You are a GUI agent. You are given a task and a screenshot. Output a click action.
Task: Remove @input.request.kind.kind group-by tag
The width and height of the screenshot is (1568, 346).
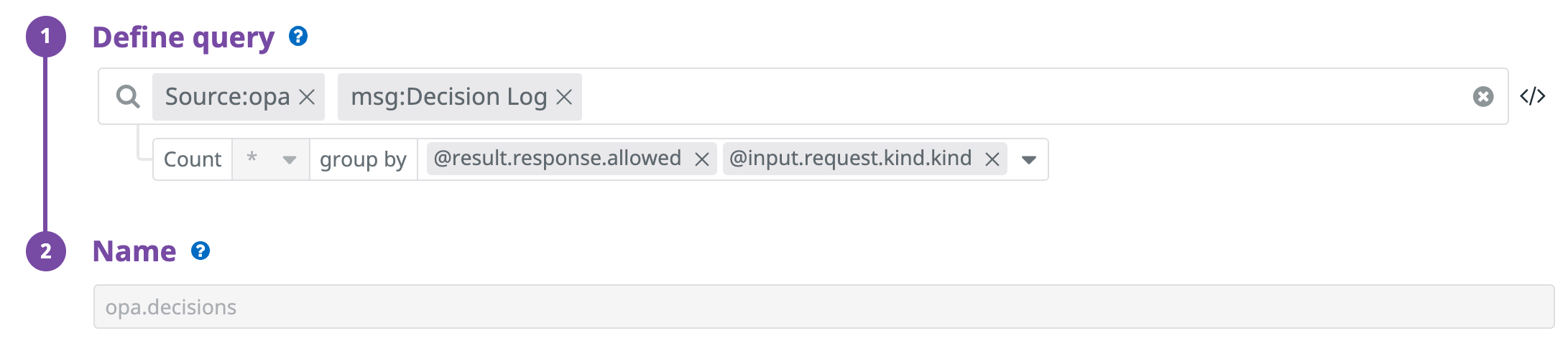pos(992,159)
